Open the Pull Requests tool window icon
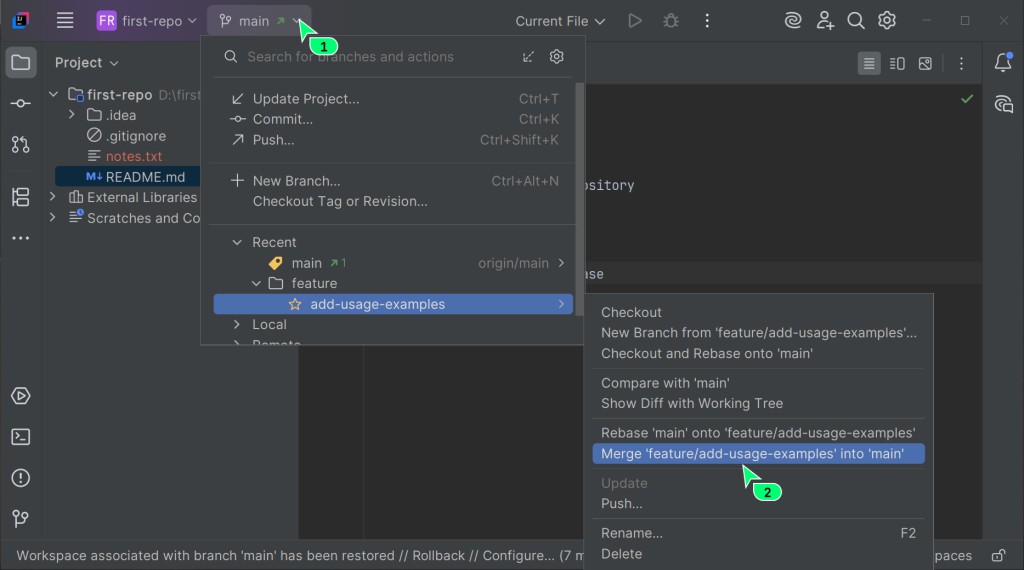Image resolution: width=1024 pixels, height=570 pixels. pos(21,144)
